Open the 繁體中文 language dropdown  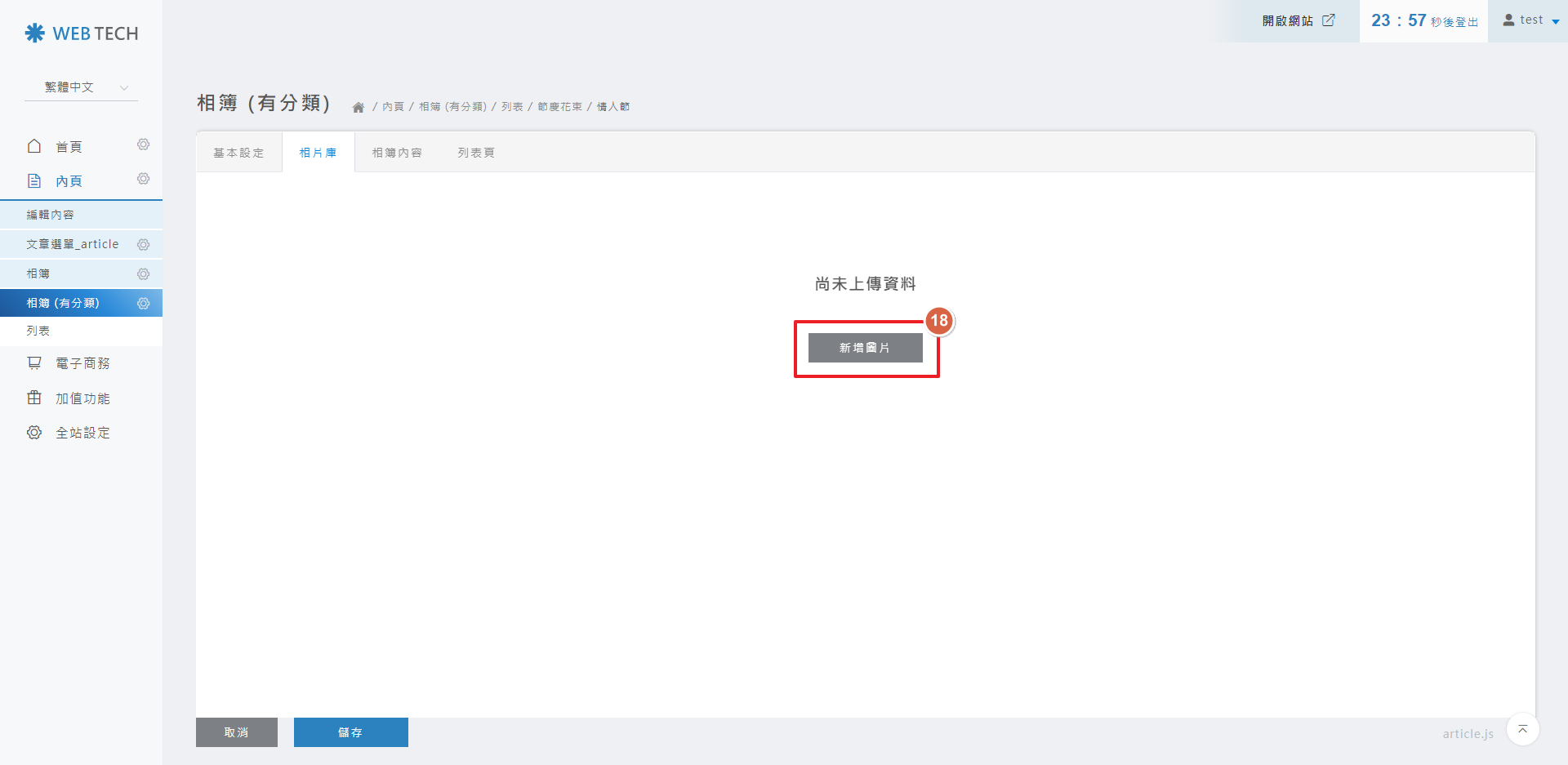(x=82, y=87)
